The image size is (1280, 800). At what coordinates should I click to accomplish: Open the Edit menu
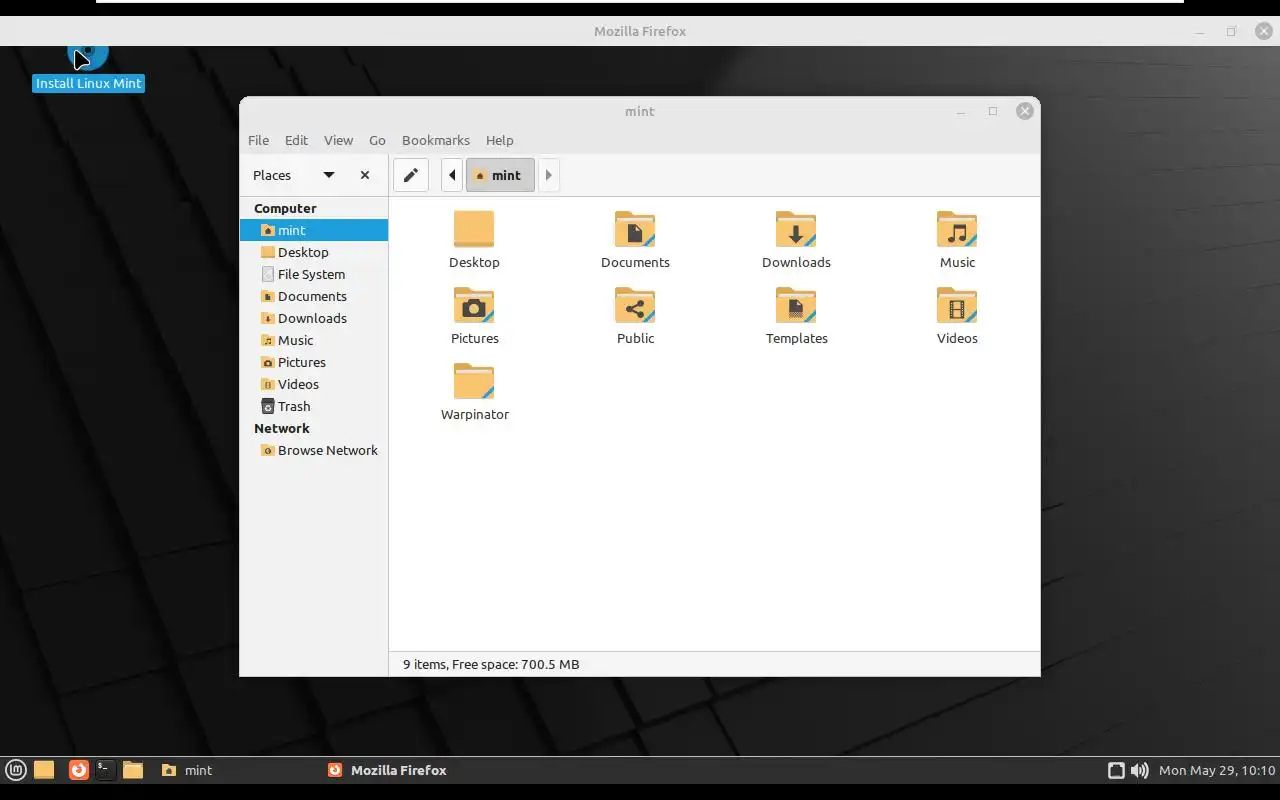[x=296, y=140]
